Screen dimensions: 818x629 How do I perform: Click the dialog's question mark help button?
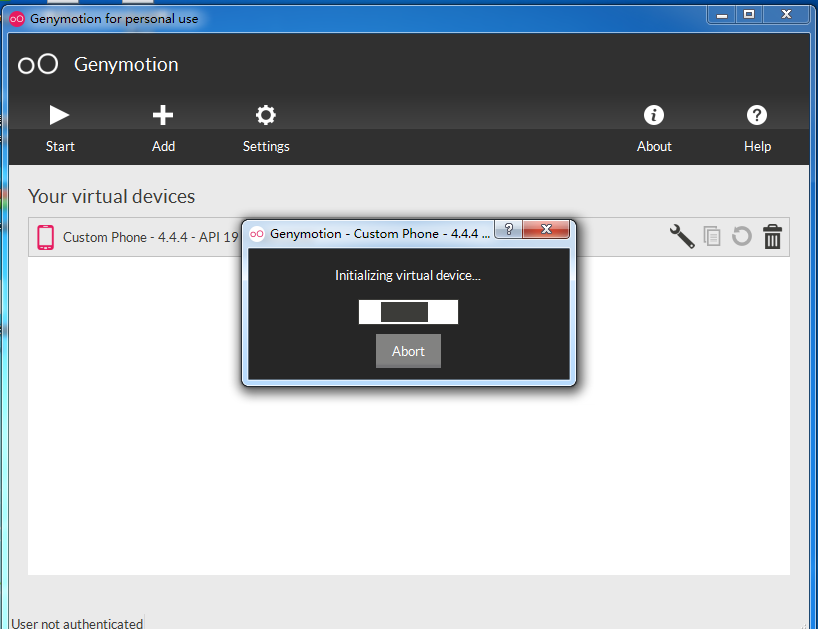click(509, 229)
